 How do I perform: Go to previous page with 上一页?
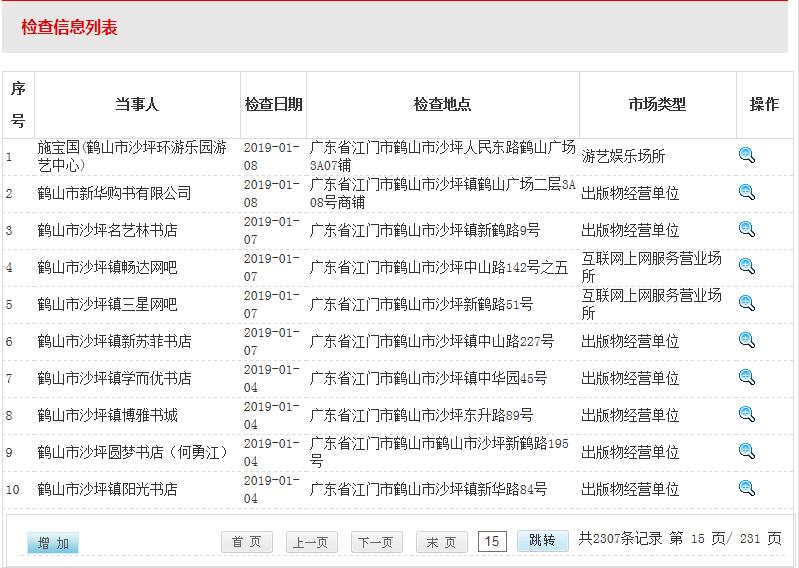pos(309,542)
